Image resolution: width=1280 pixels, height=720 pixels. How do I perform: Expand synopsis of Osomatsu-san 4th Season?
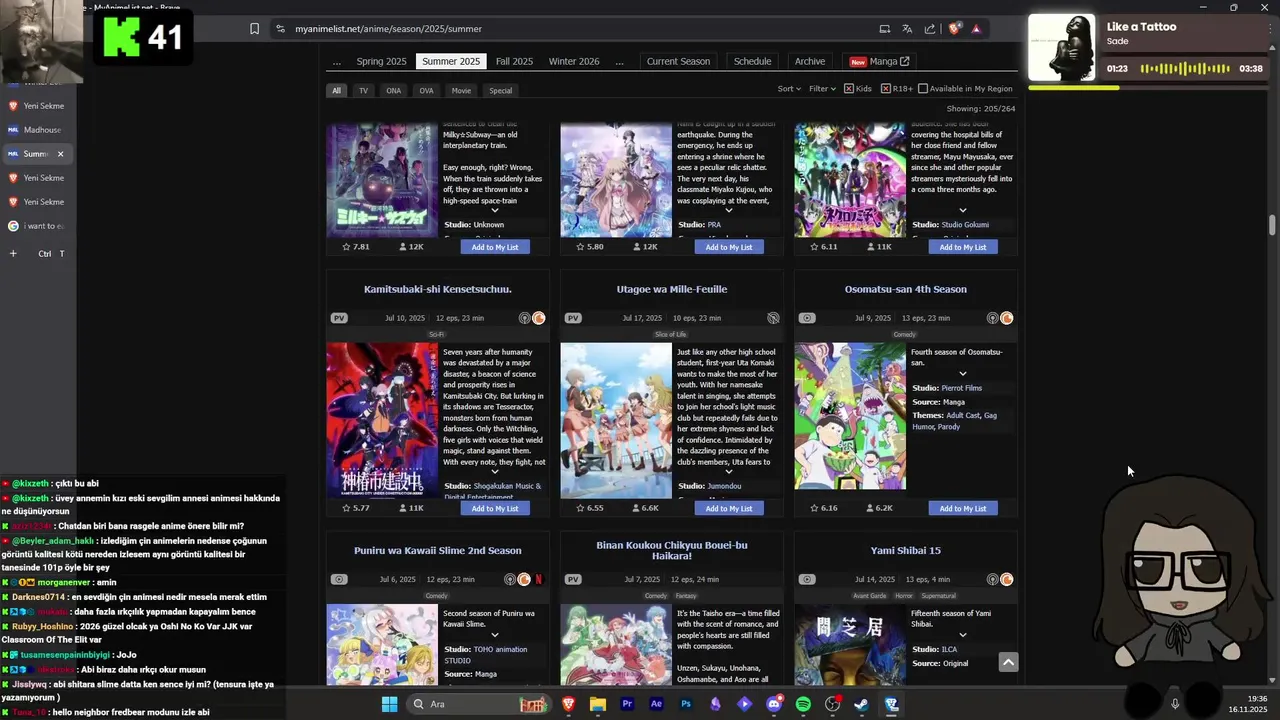[962, 374]
